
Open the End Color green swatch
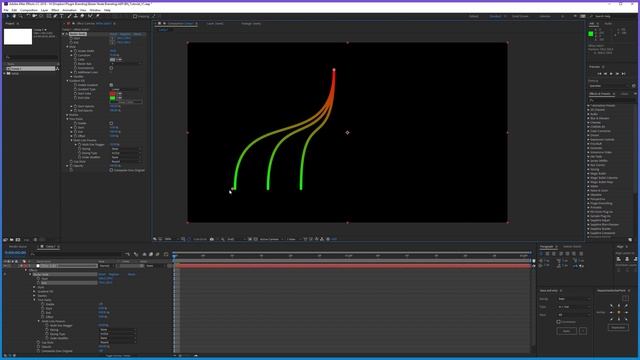pyautogui.click(x=113, y=98)
